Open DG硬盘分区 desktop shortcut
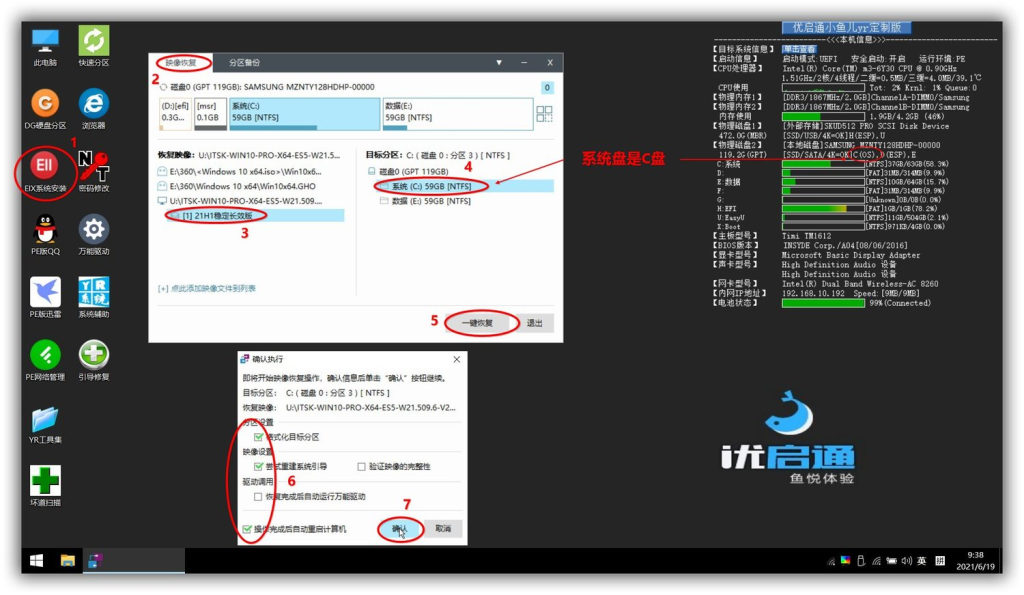 click(45, 109)
